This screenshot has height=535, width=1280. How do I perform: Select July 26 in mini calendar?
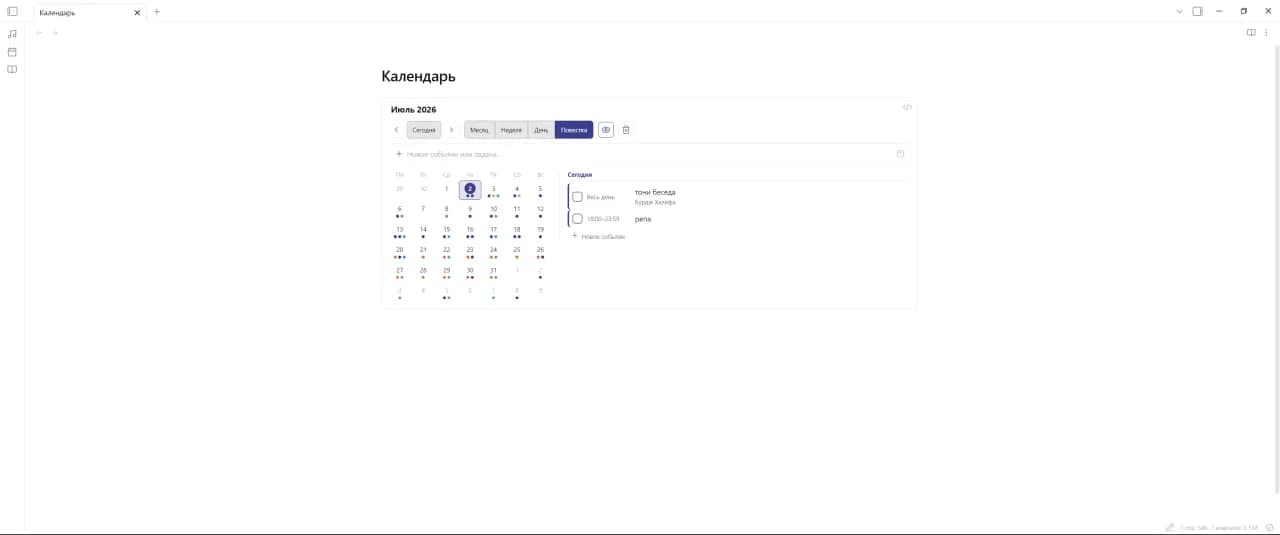(x=540, y=250)
